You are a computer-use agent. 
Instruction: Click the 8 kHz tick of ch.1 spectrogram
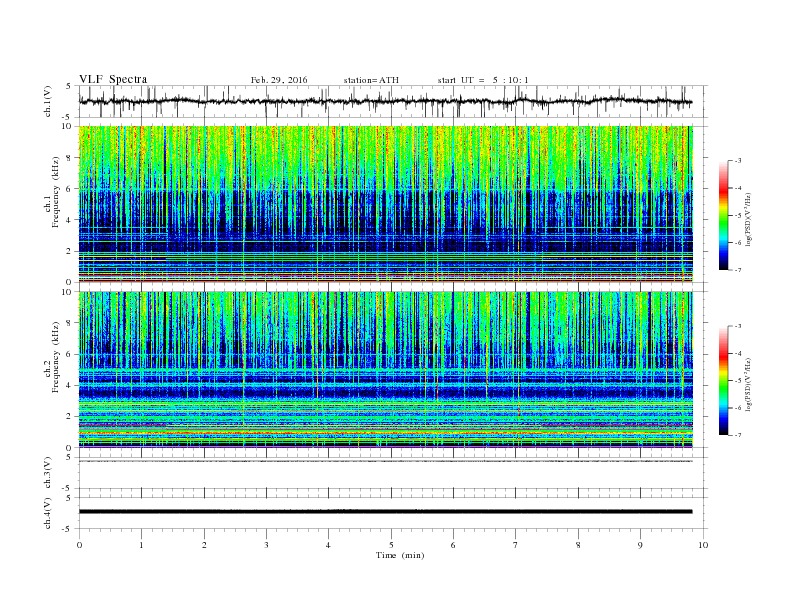(x=69, y=158)
